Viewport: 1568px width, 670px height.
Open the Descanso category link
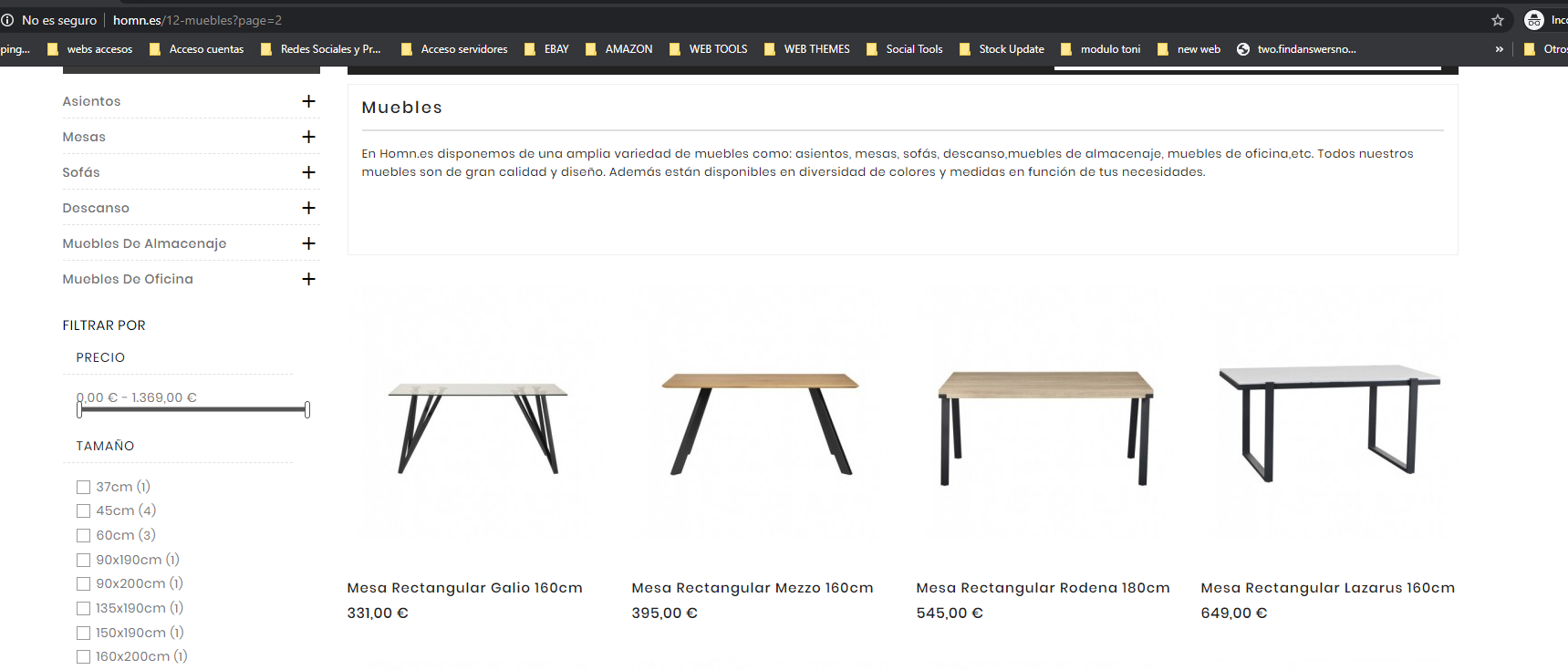coord(96,208)
